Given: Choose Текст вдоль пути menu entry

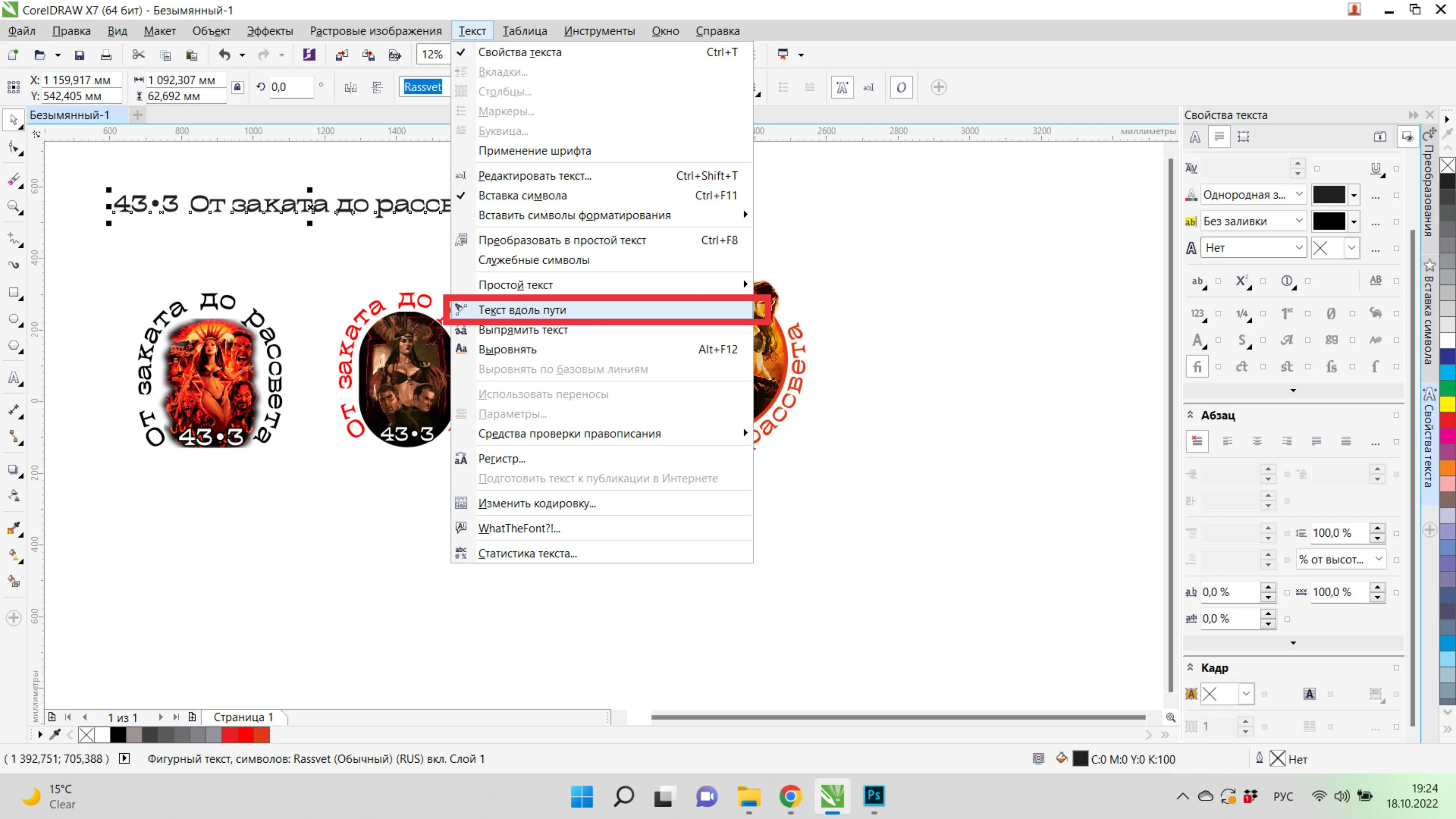Looking at the screenshot, I should click(x=521, y=310).
